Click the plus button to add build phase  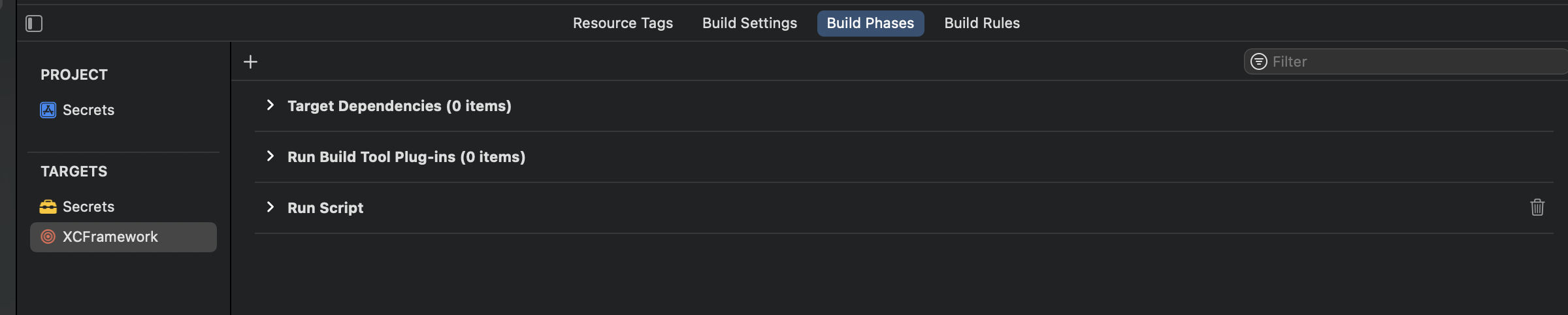(250, 62)
